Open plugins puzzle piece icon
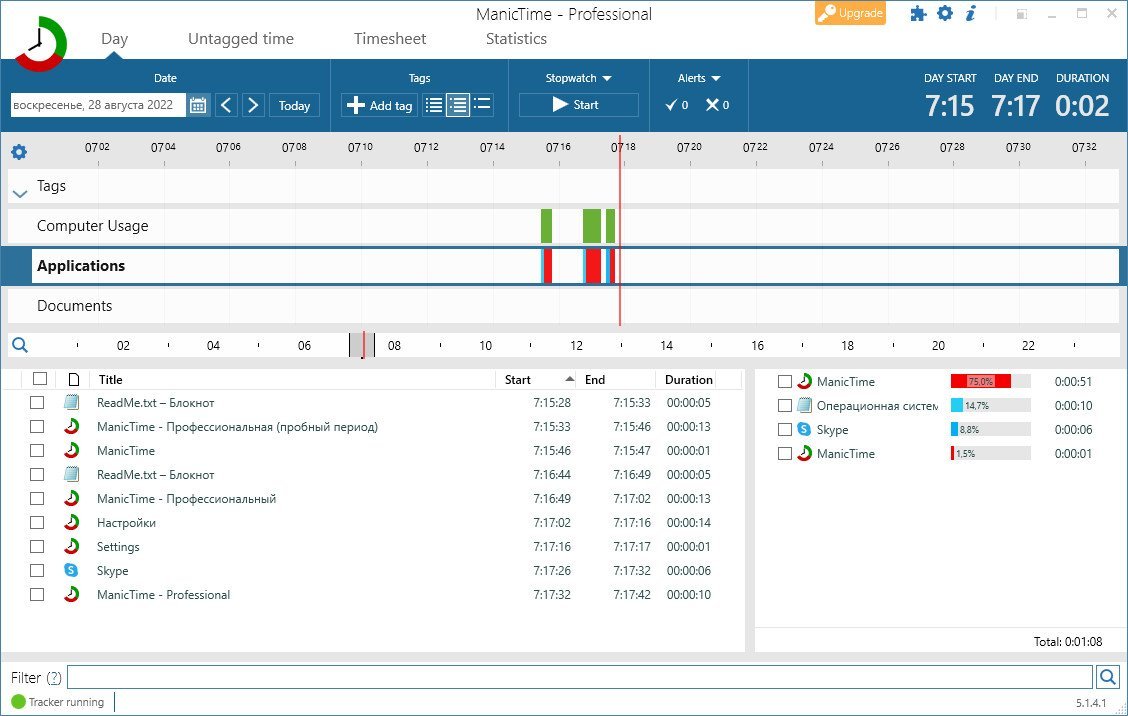The height and width of the screenshot is (716, 1128). pos(918,14)
